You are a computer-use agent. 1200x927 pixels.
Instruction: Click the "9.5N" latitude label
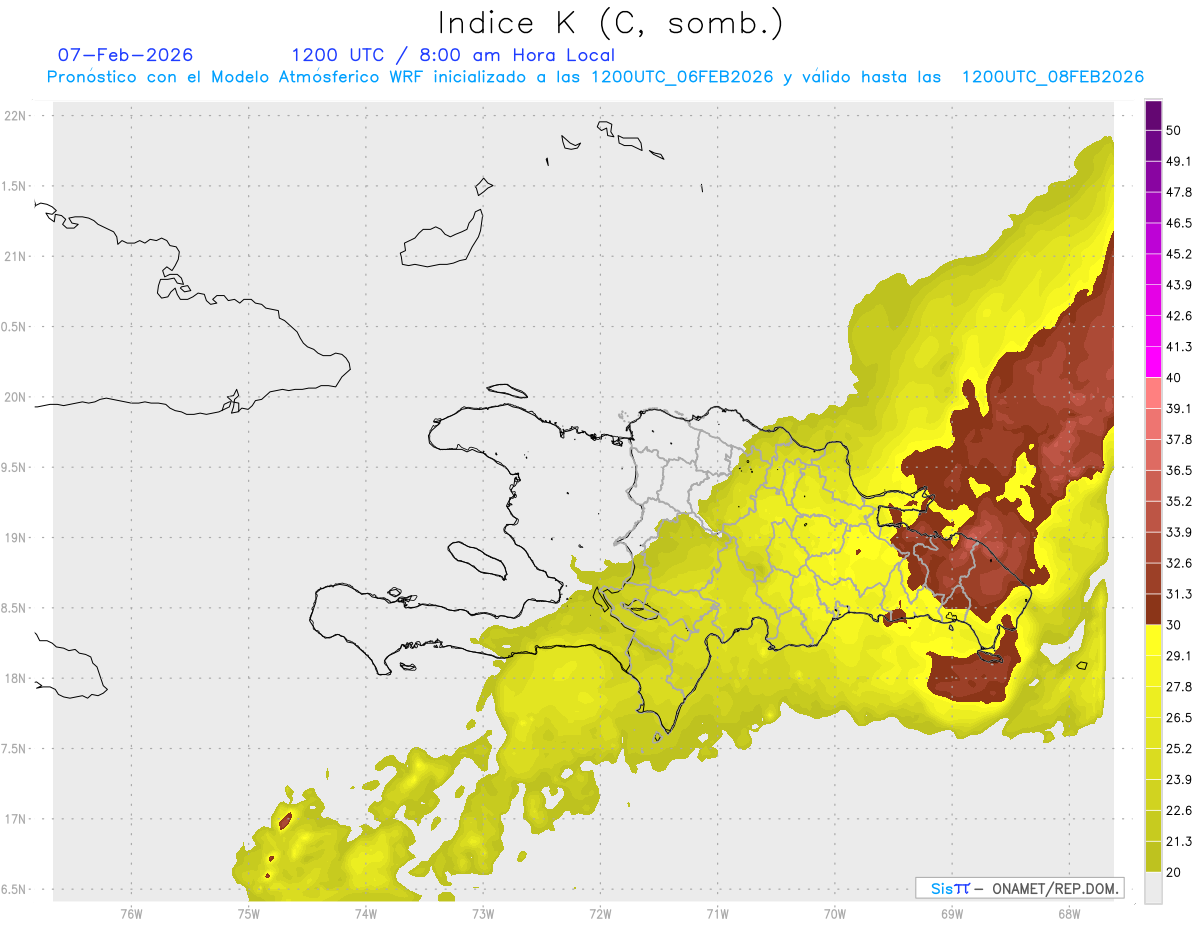(x=13, y=468)
